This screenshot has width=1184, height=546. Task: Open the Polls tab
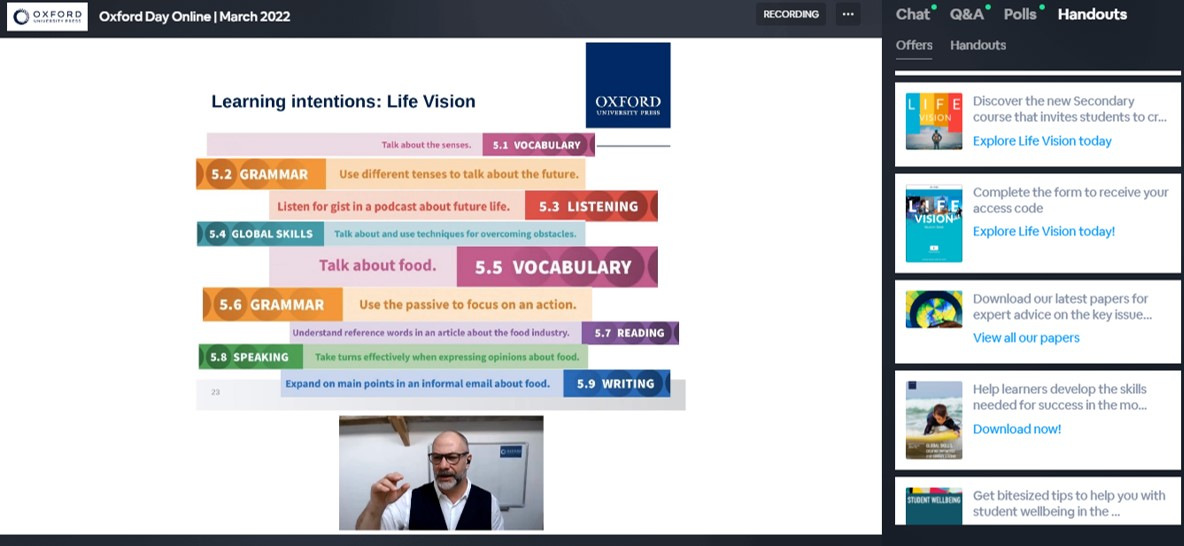[x=1020, y=14]
